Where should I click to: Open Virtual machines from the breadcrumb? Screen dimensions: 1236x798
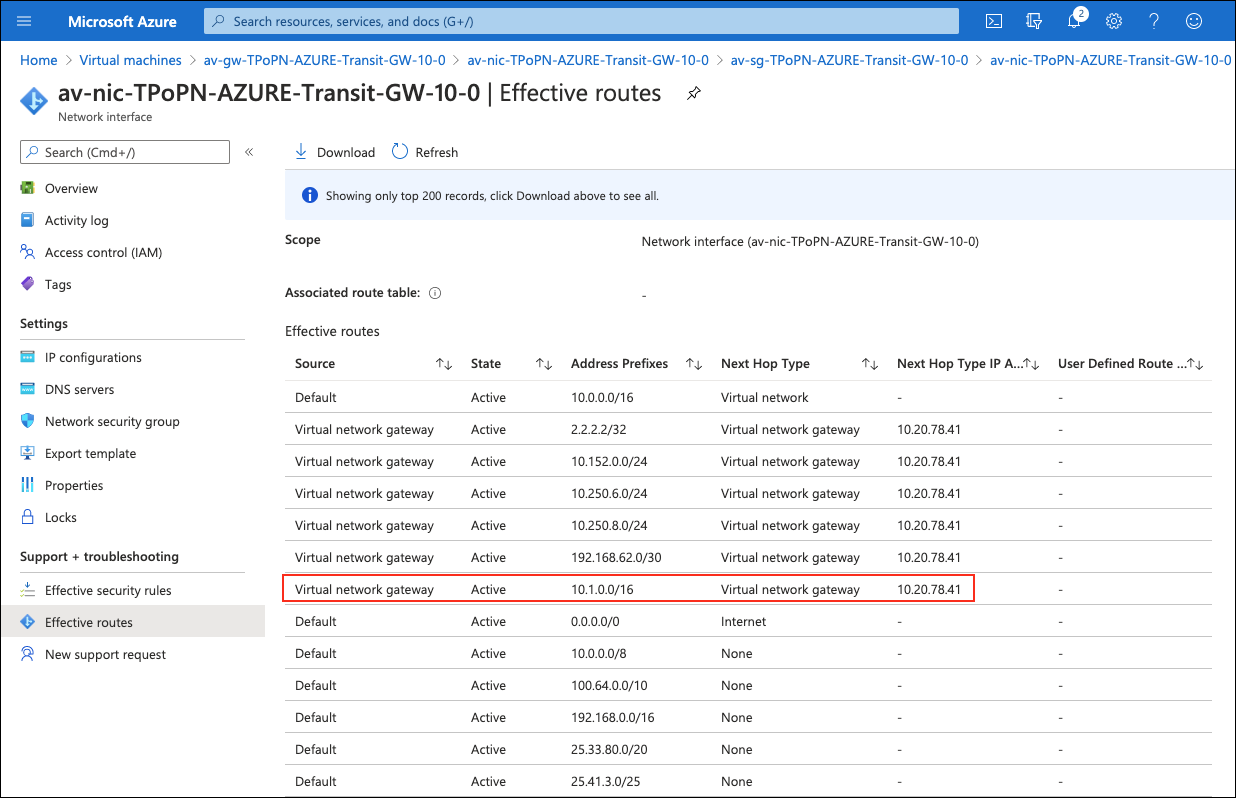coord(130,59)
